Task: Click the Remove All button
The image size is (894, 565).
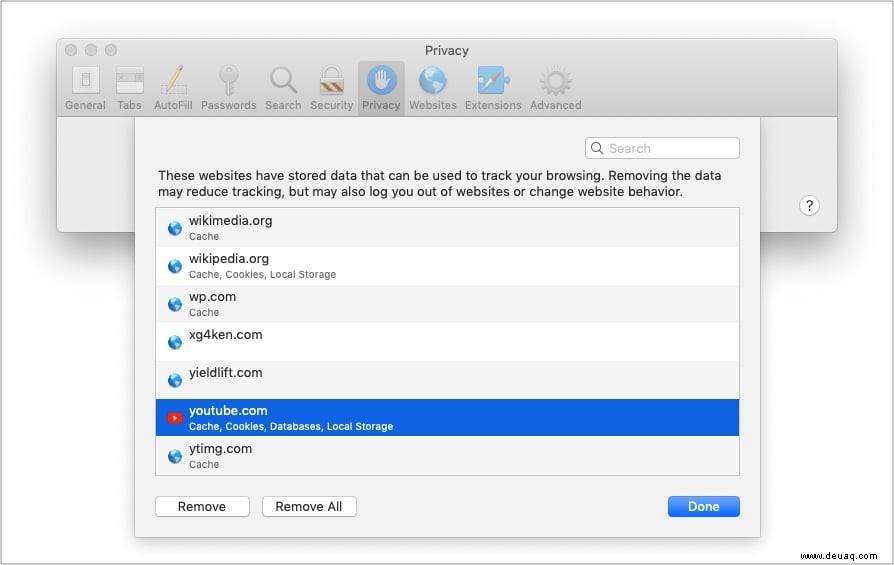Action: (x=309, y=506)
